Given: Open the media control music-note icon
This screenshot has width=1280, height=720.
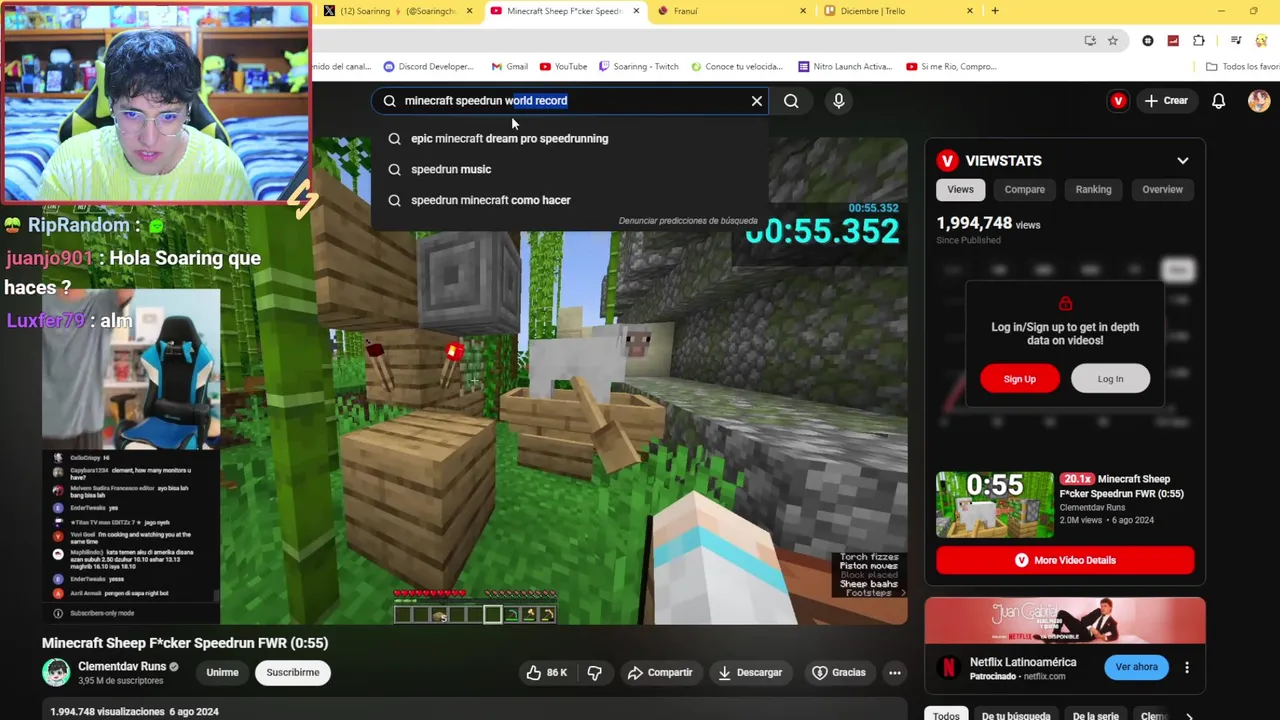Looking at the screenshot, I should pos(1236,40).
